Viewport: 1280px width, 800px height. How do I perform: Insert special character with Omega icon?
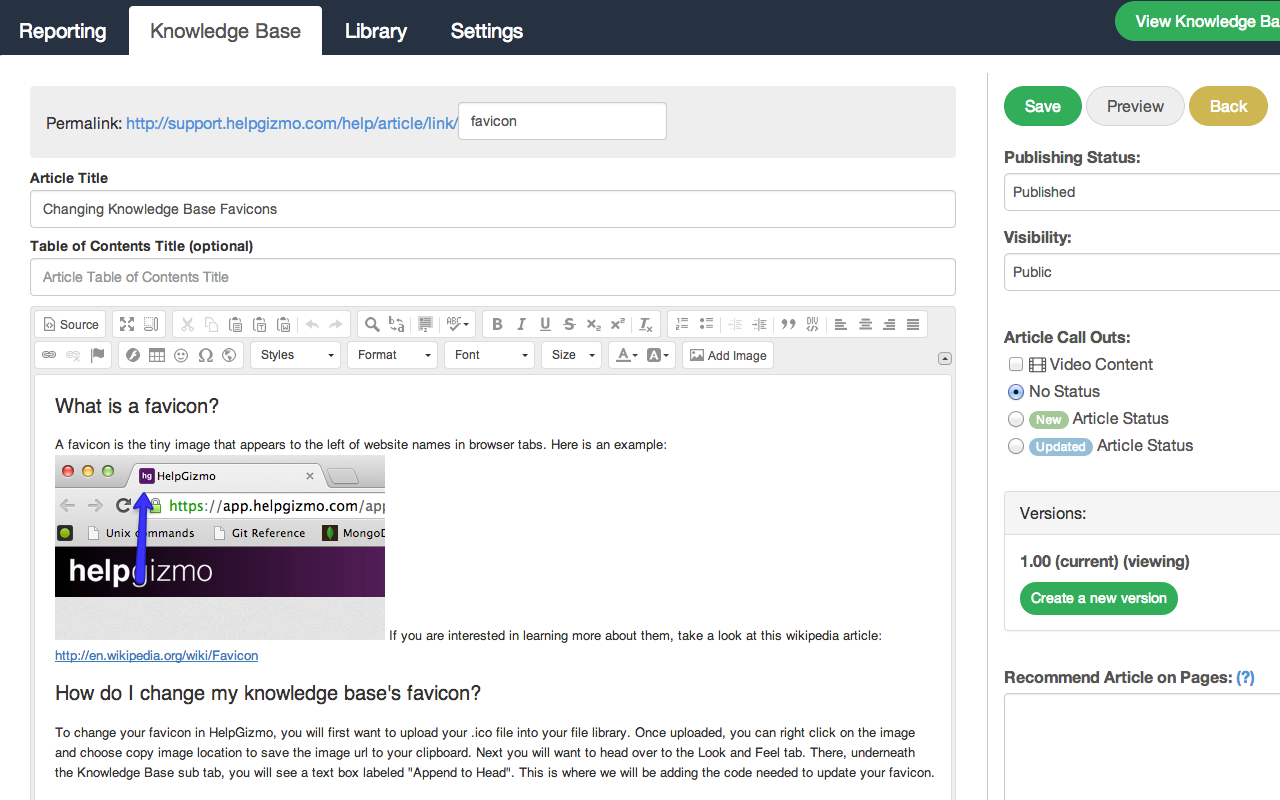(x=205, y=355)
